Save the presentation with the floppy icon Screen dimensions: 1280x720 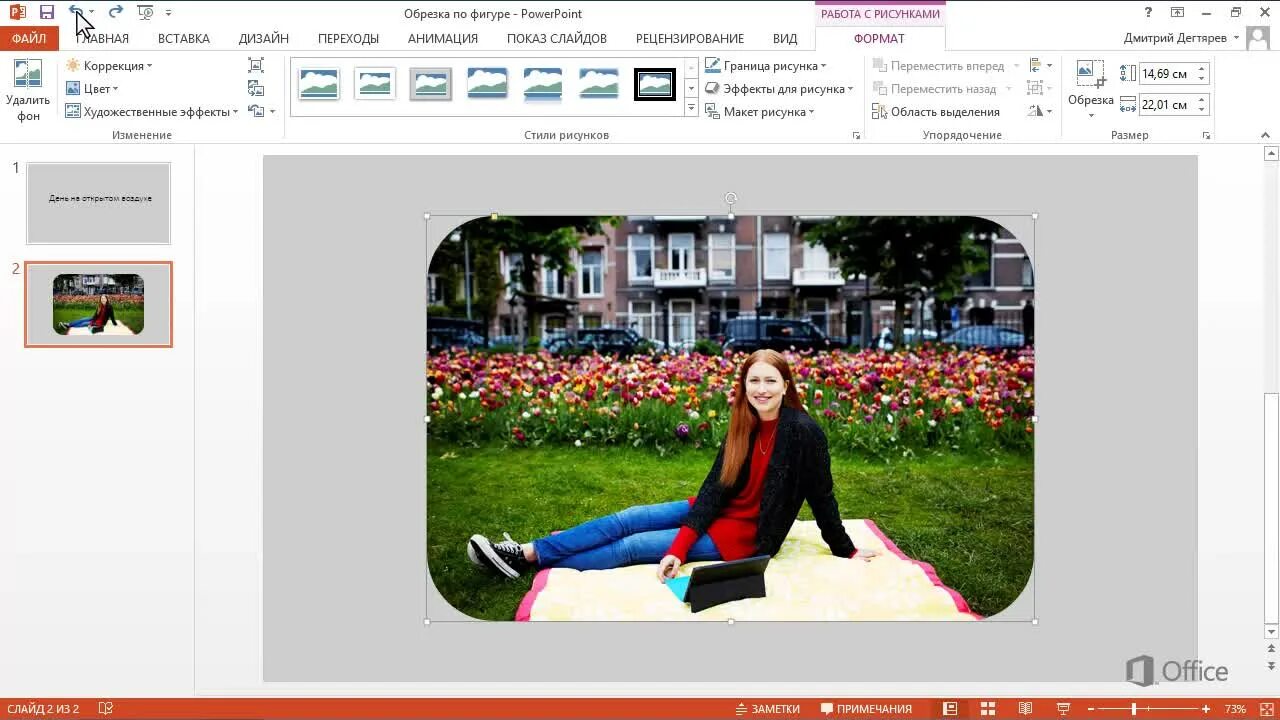46,13
